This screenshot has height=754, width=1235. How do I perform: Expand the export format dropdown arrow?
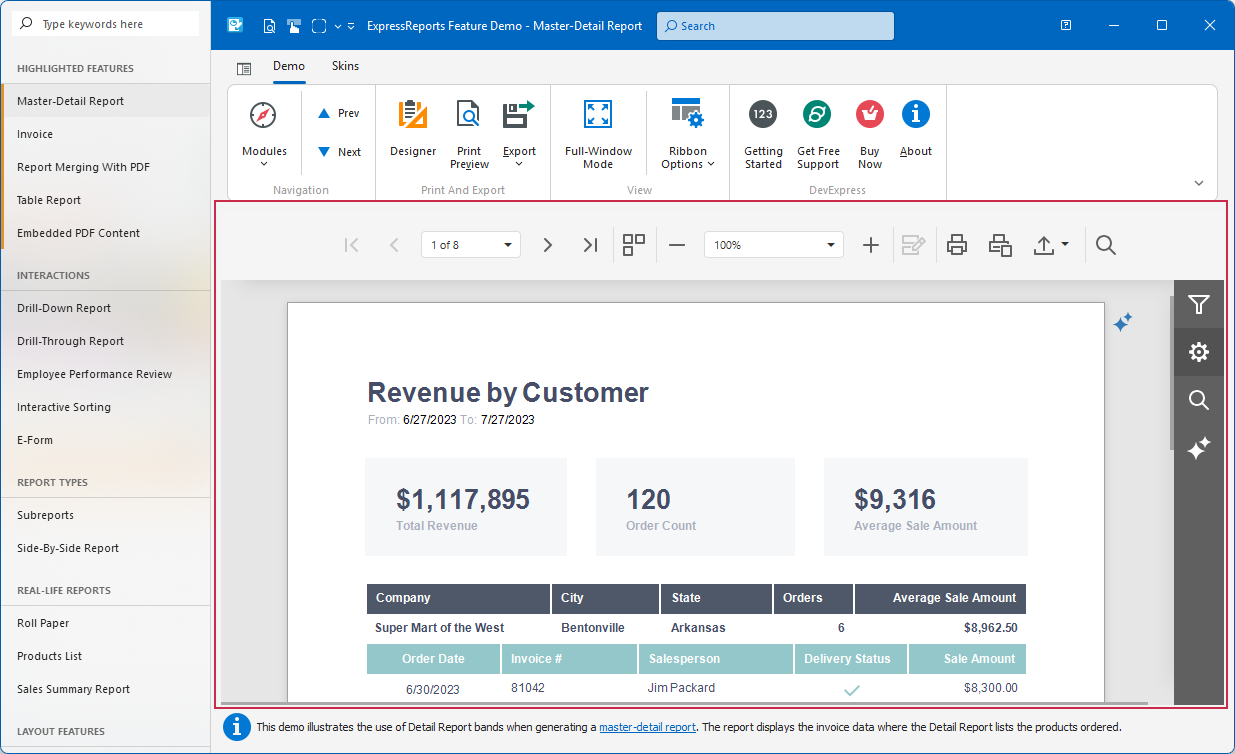[1064, 245]
